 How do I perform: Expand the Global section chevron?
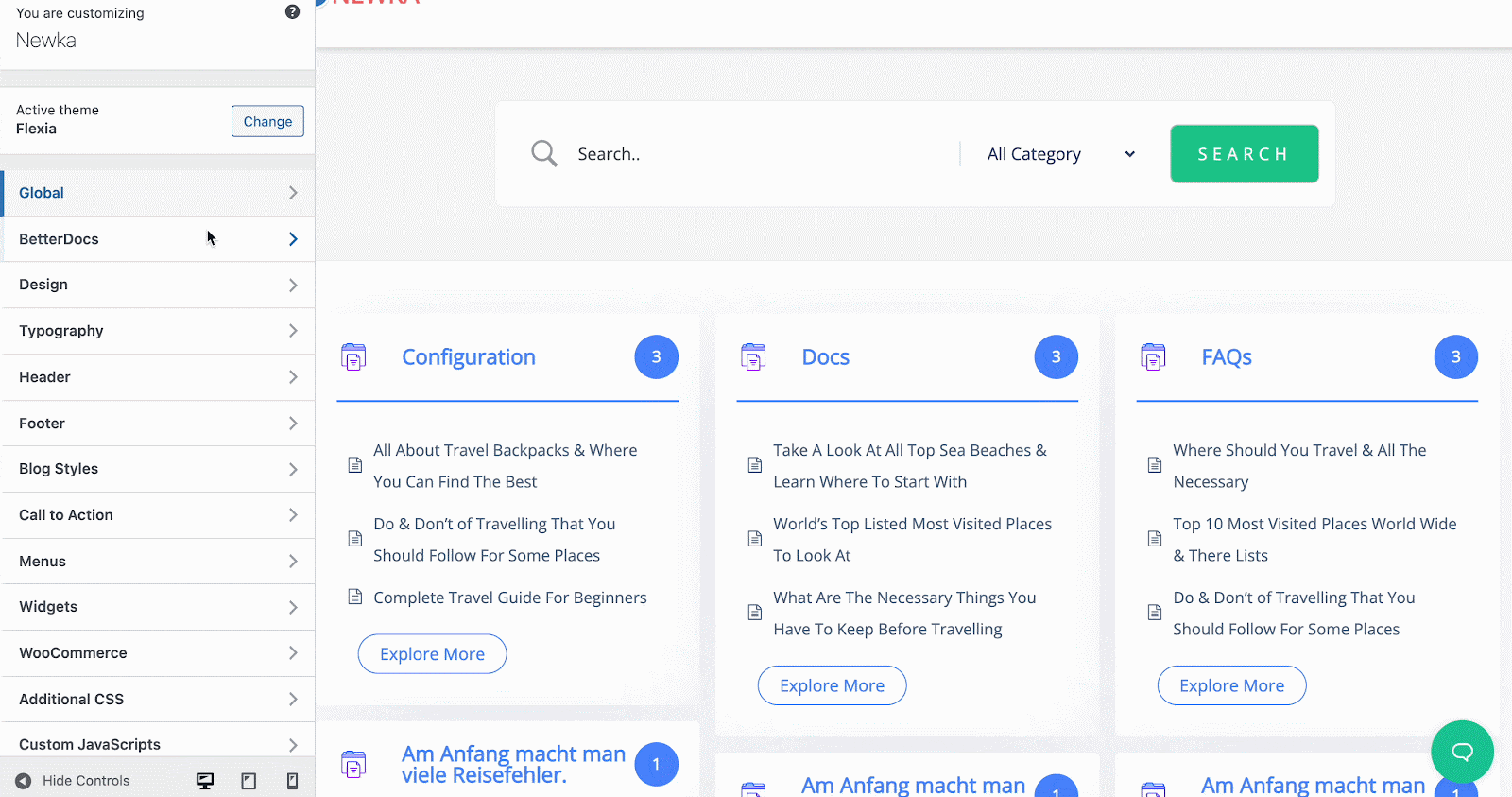[293, 193]
